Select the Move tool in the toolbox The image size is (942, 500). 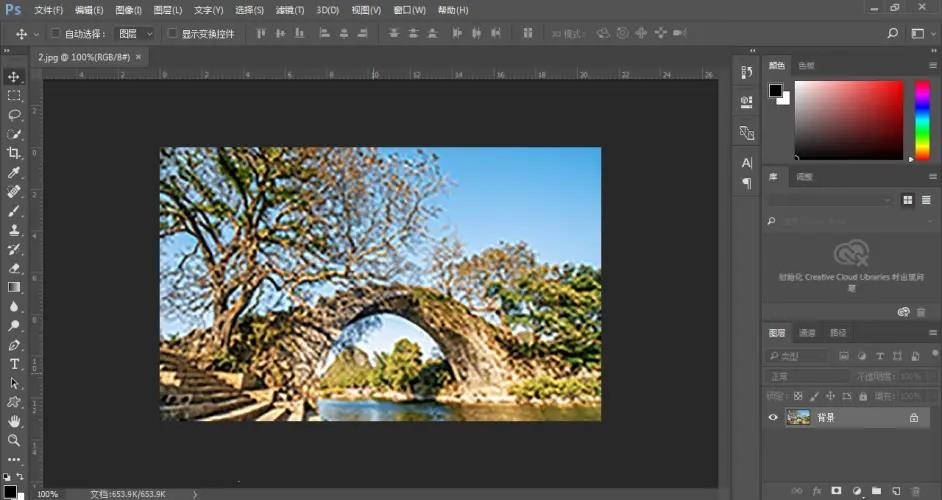click(14, 77)
